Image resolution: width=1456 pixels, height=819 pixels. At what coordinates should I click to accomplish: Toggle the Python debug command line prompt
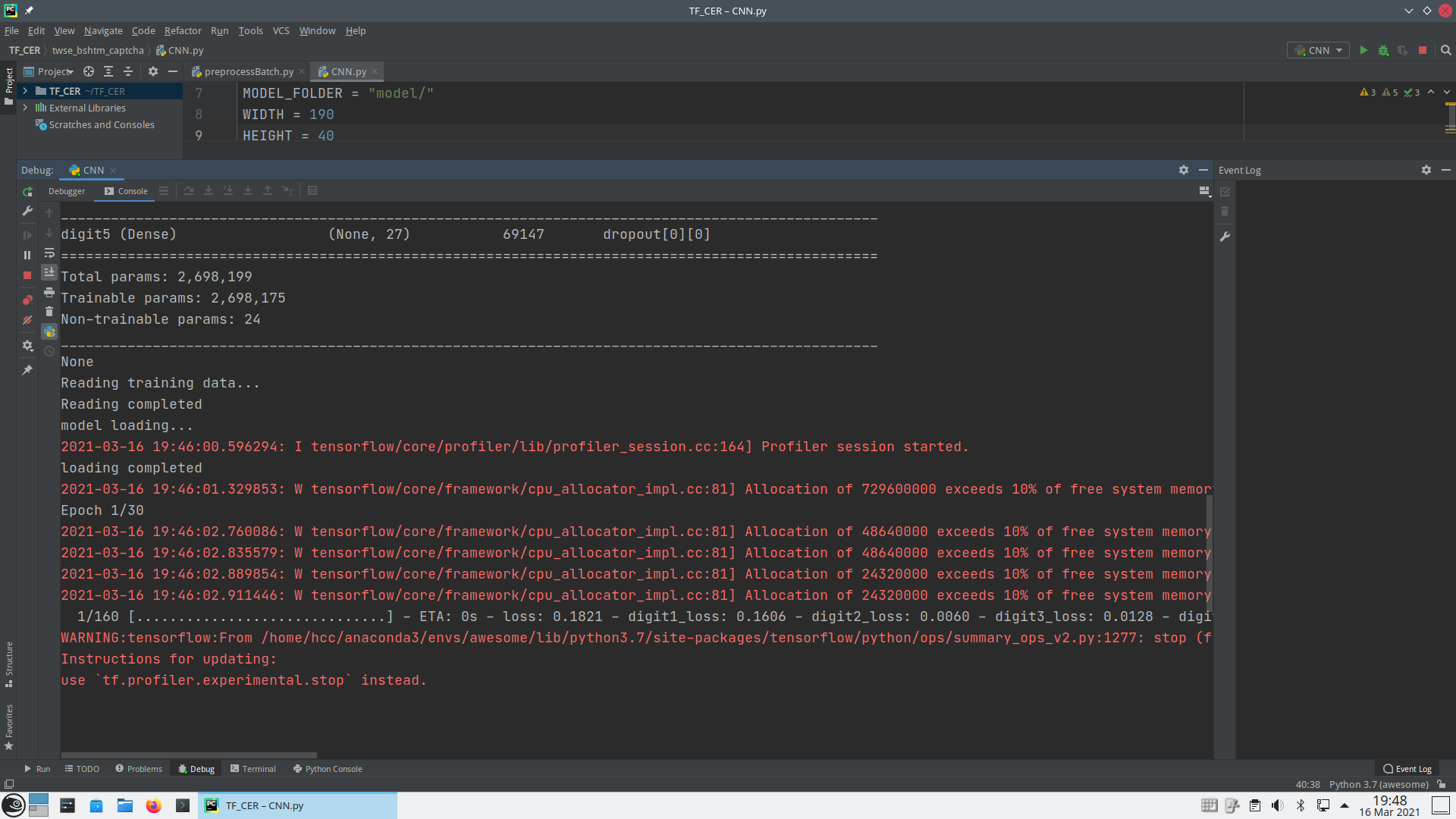tap(49, 331)
